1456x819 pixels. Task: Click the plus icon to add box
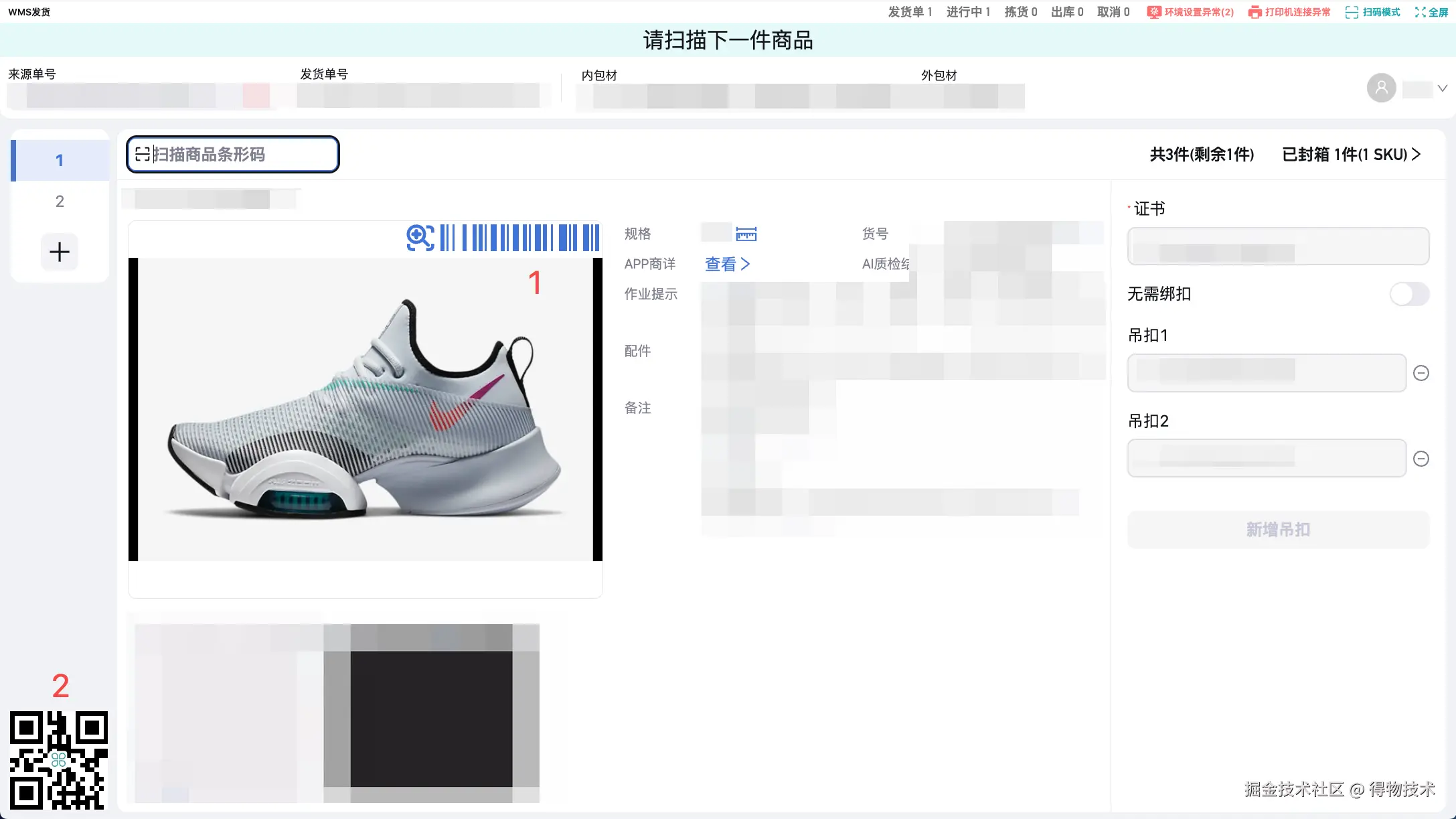60,252
